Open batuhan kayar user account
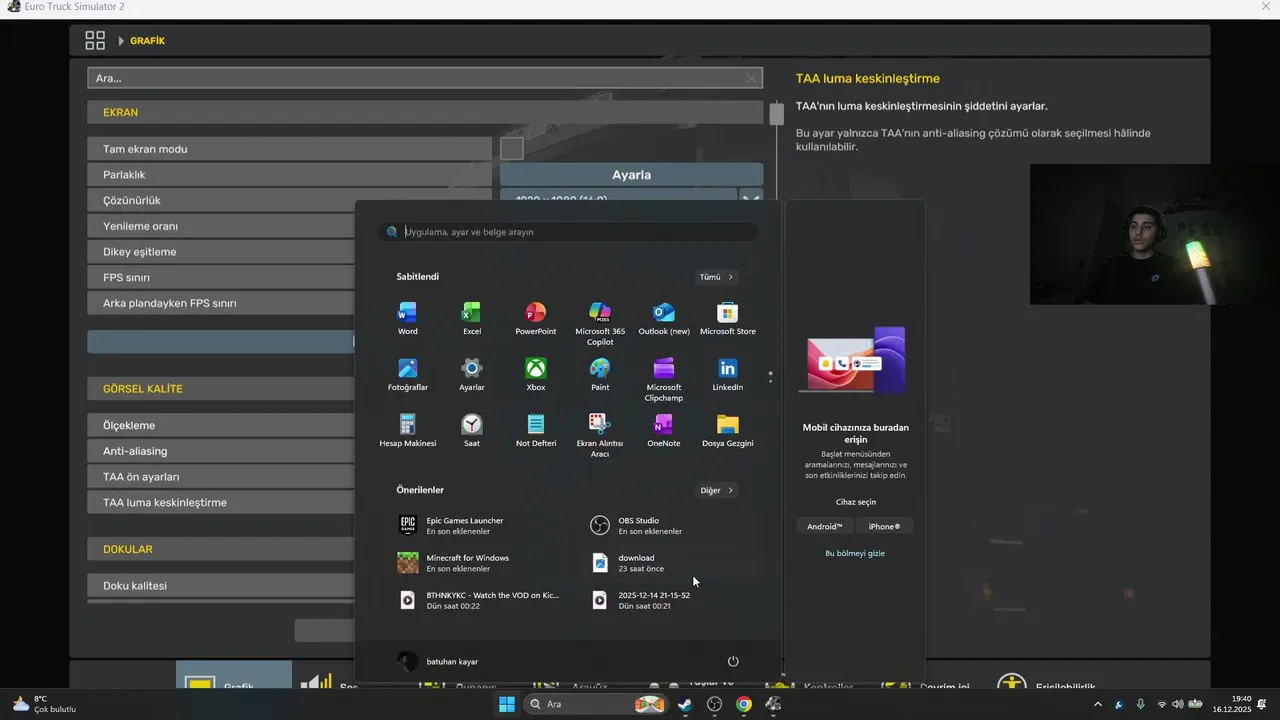 pos(439,661)
